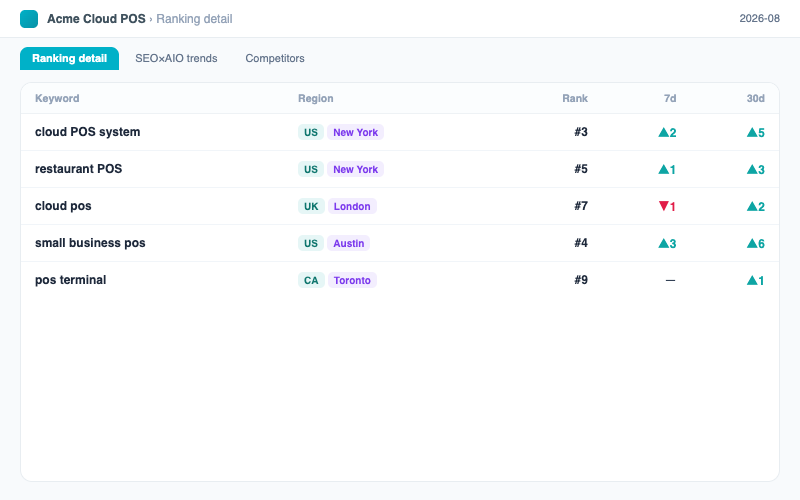Click the red down-1 7d change for cloud pos
The width and height of the screenshot is (800, 500).
[x=667, y=206]
